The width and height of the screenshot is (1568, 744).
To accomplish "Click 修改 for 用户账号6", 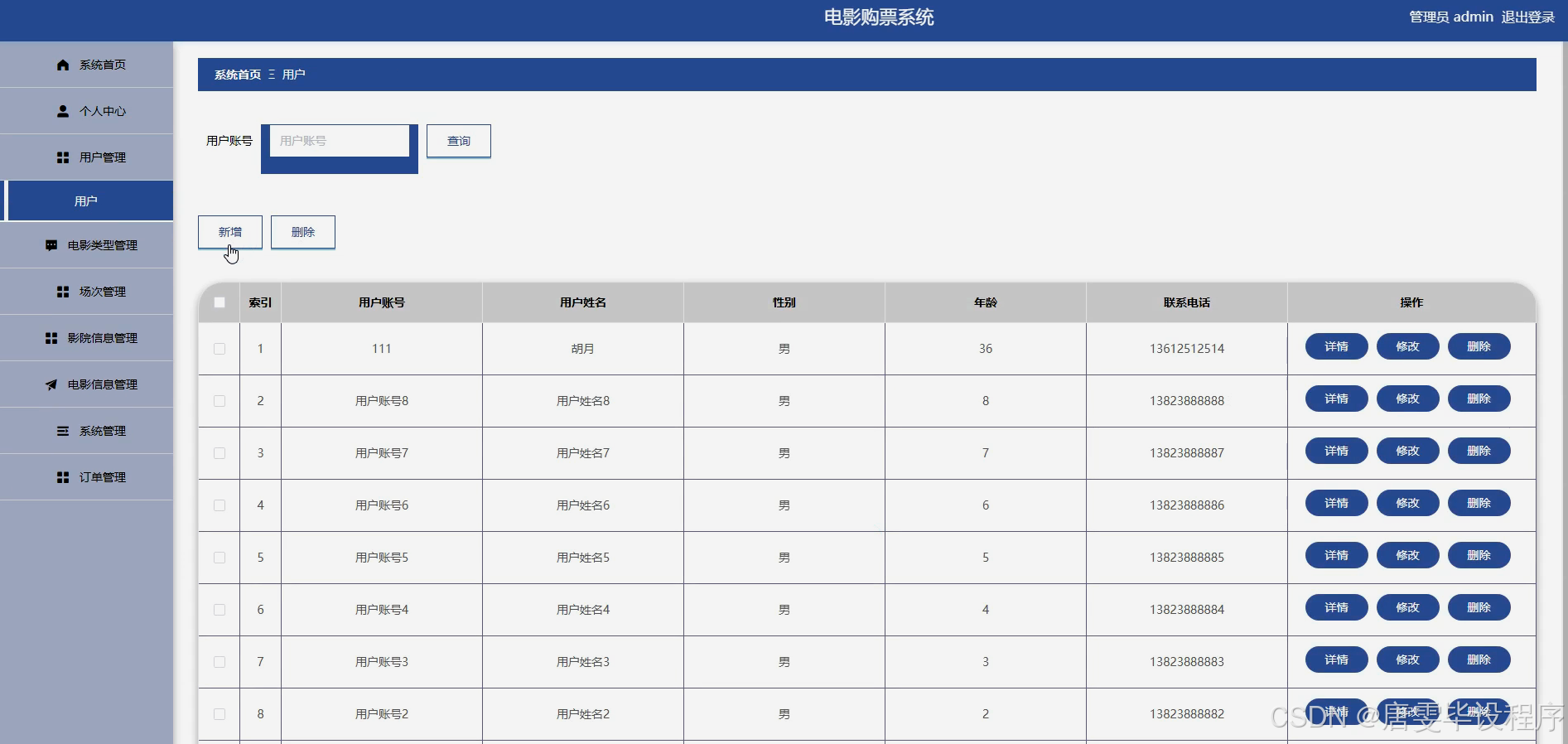I will (1408, 503).
